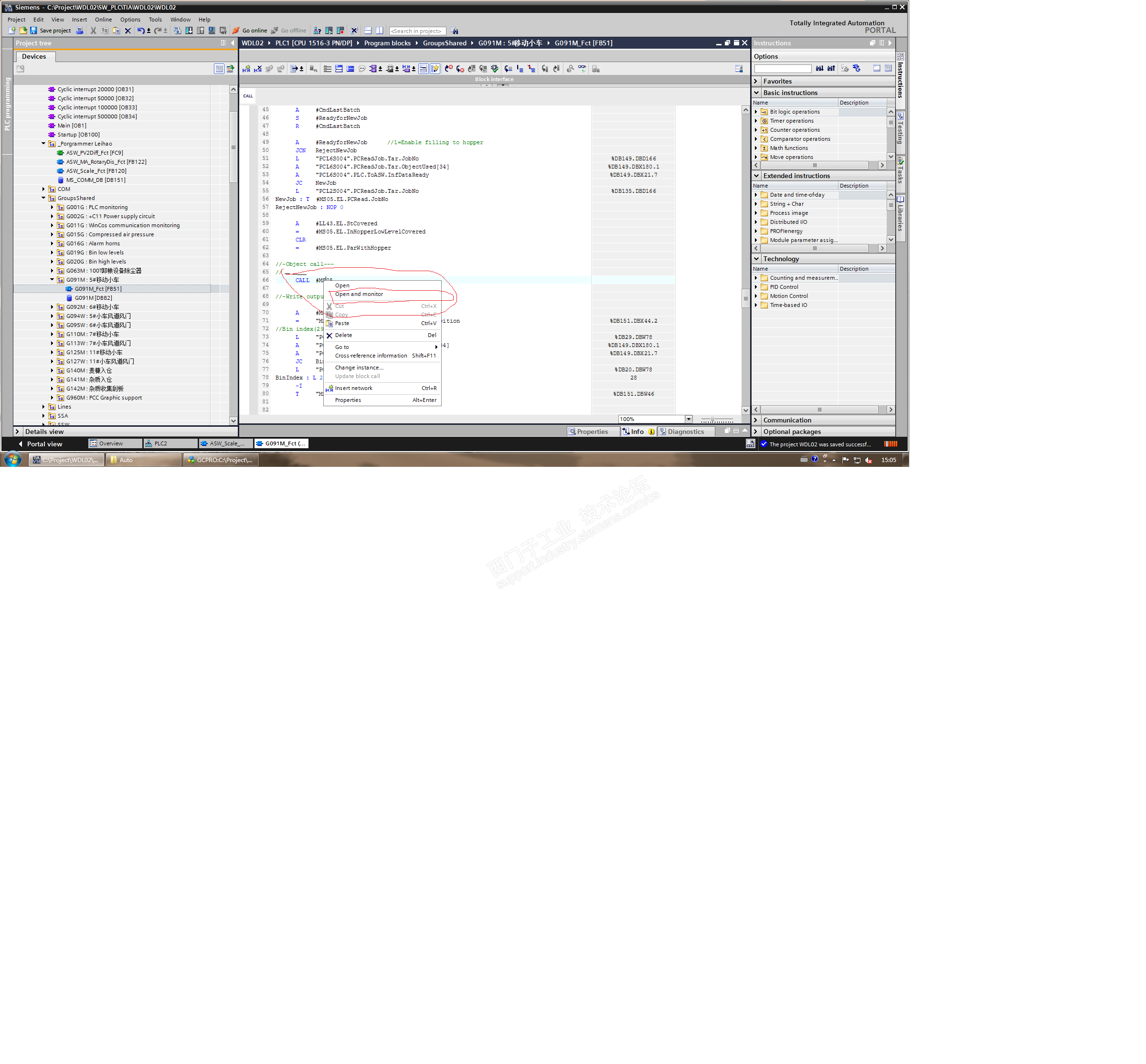
Task: Click the Undo icon
Action: pyautogui.click(x=140, y=31)
